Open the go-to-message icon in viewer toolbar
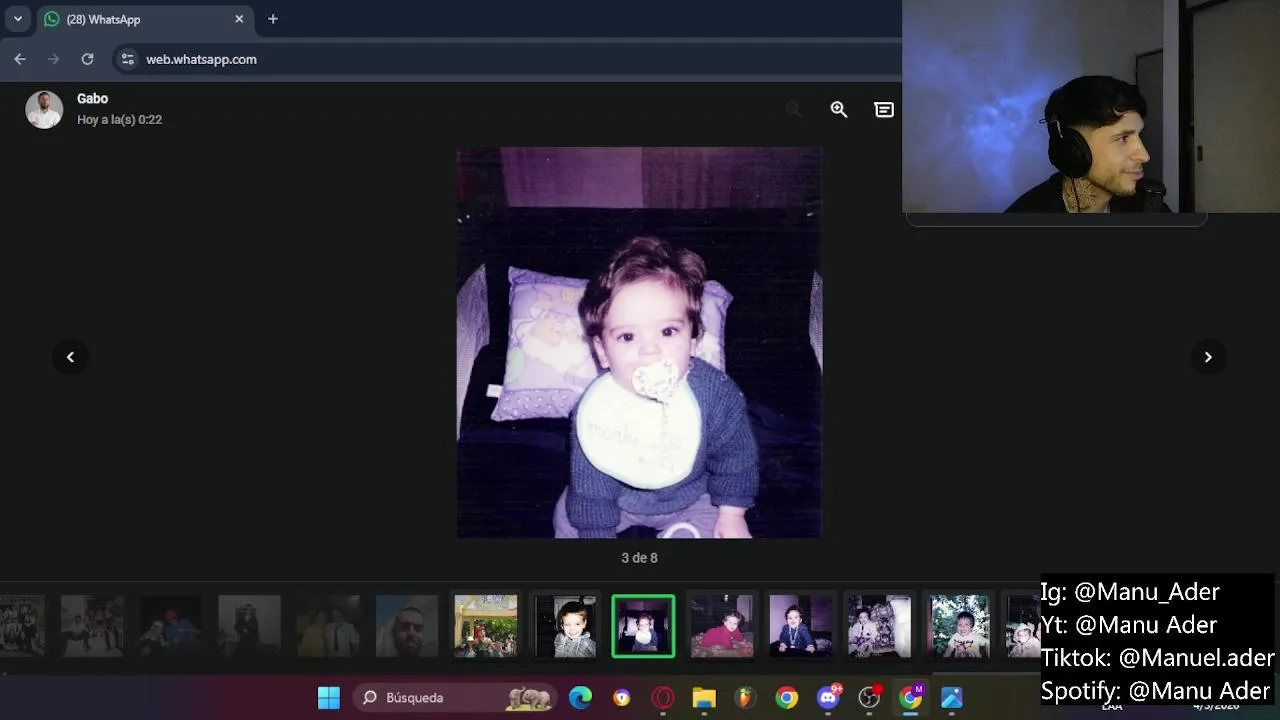 coord(884,110)
